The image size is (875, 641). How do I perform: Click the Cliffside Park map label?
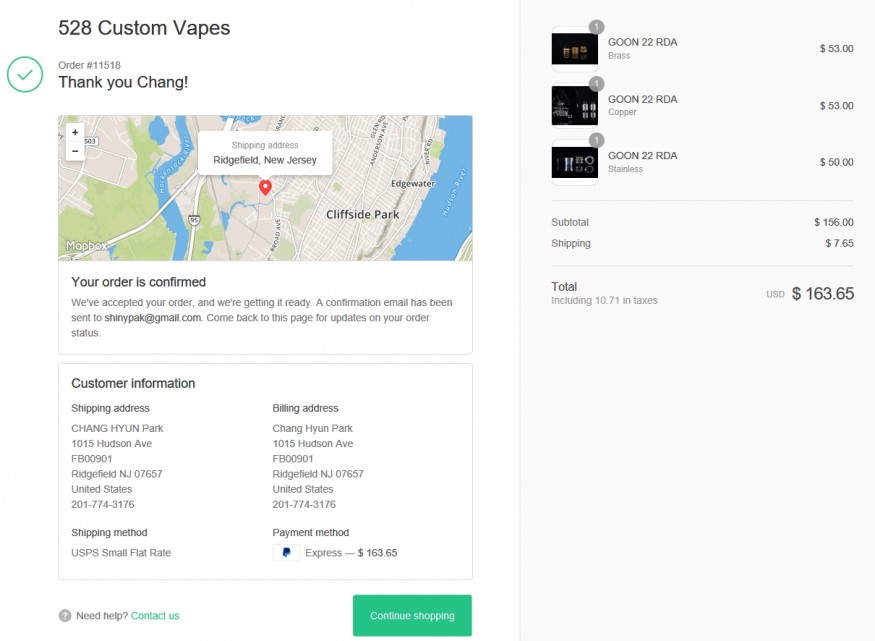tap(362, 214)
